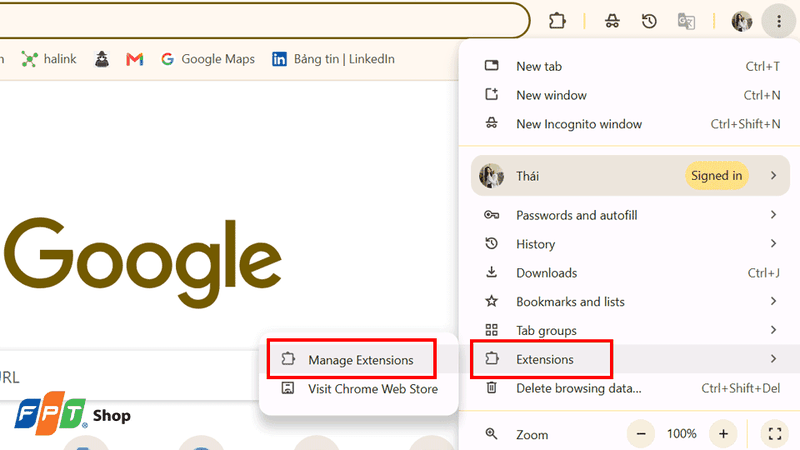Viewport: 800px width, 450px height.
Task: Click the Thái profile picture in menu
Action: pos(491,176)
